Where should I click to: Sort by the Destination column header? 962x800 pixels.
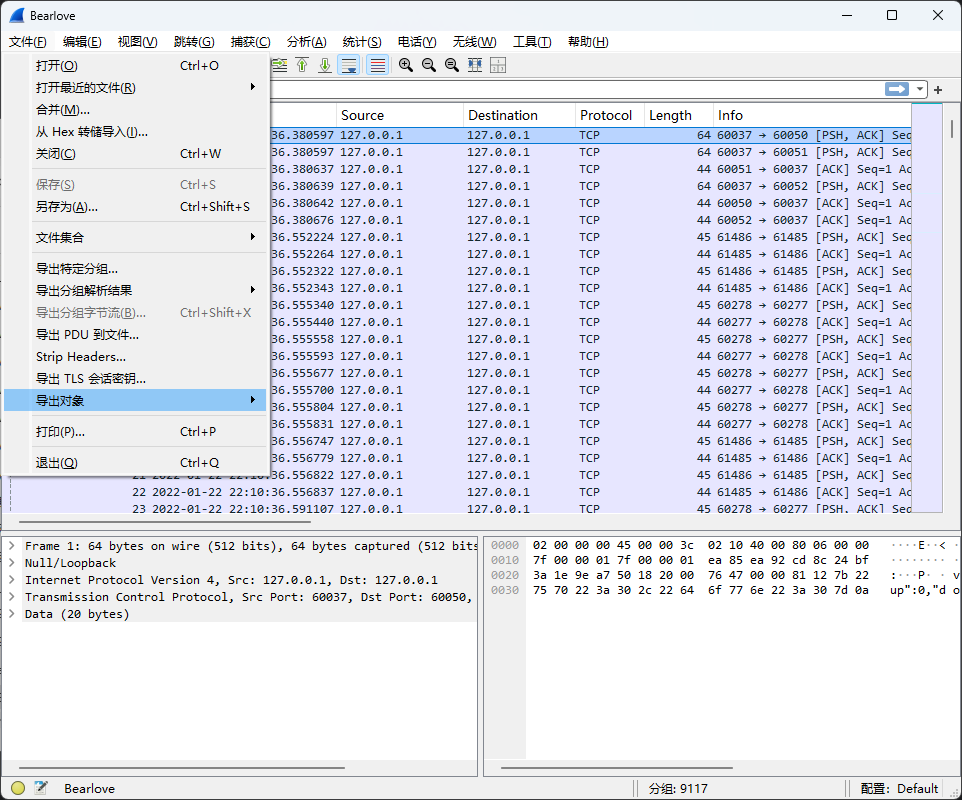click(519, 115)
